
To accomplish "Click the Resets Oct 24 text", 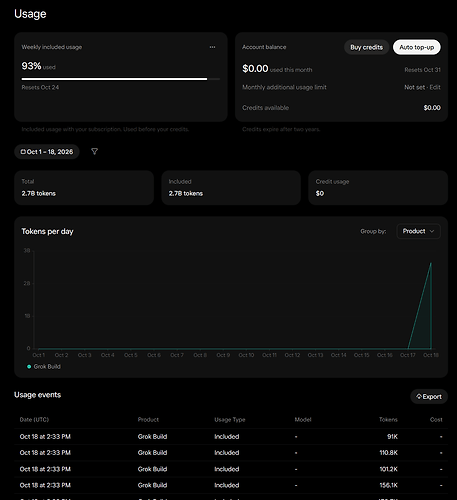I will 40,87.
